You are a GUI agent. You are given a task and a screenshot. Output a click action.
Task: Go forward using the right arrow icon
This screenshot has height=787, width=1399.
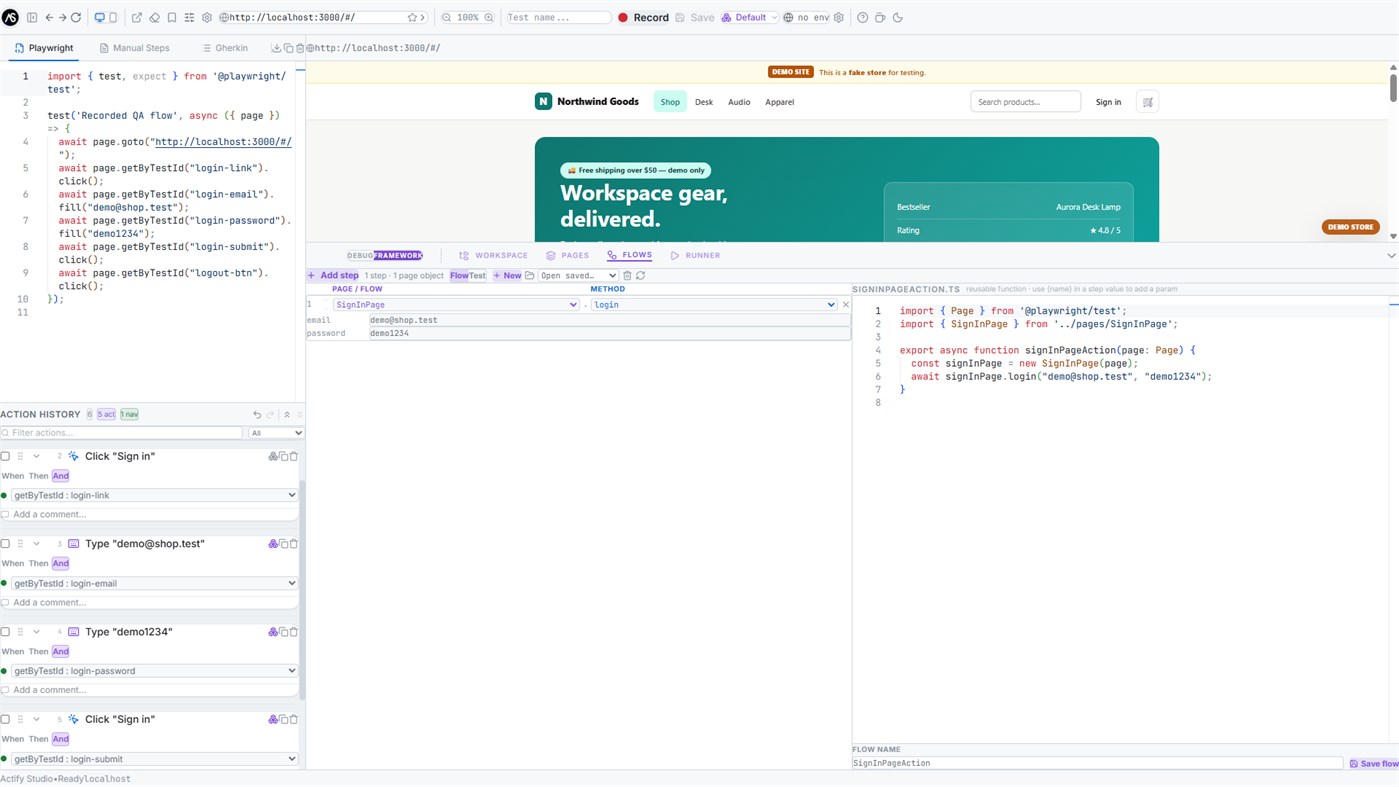[62, 18]
